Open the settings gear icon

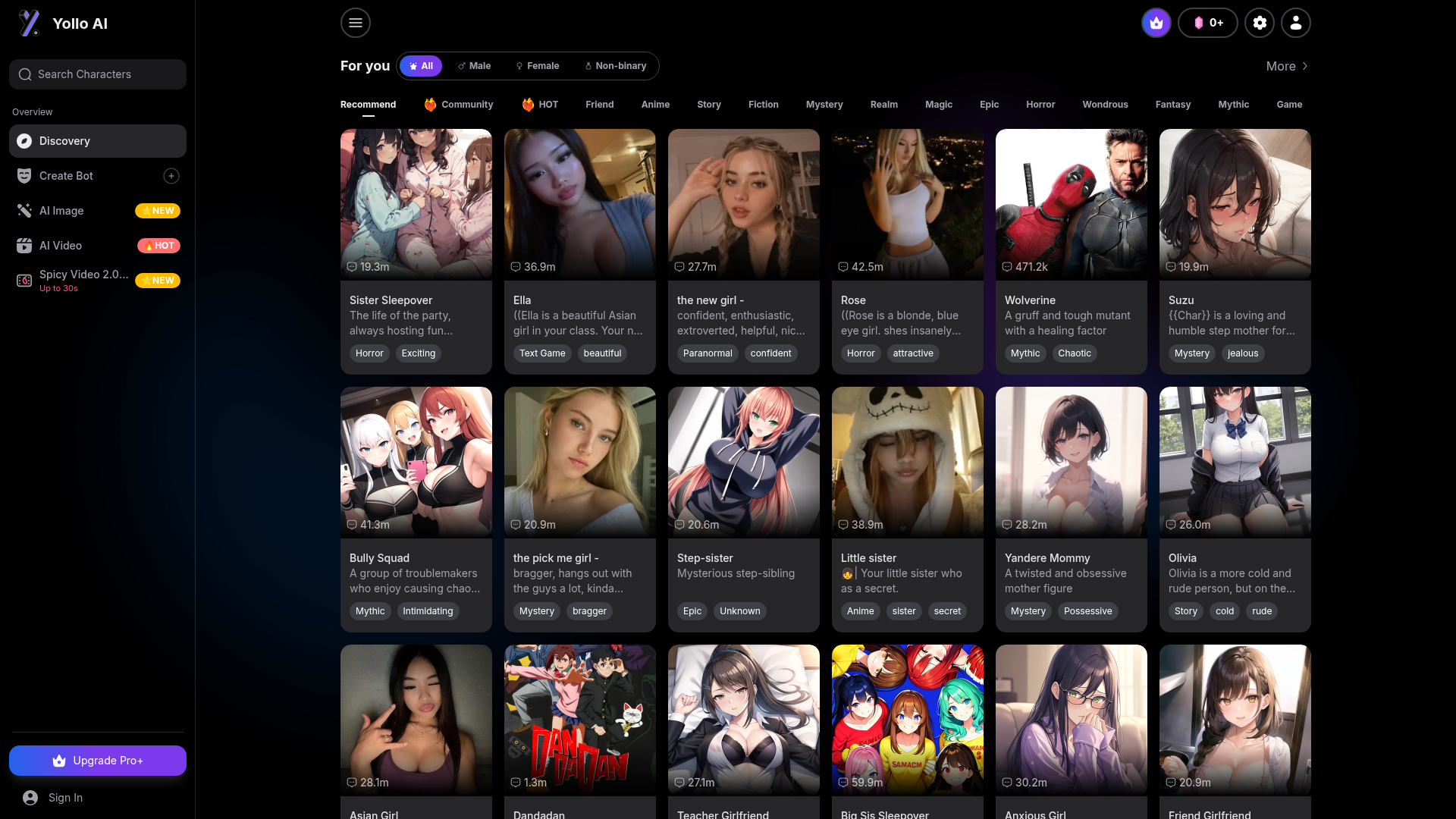[x=1260, y=23]
